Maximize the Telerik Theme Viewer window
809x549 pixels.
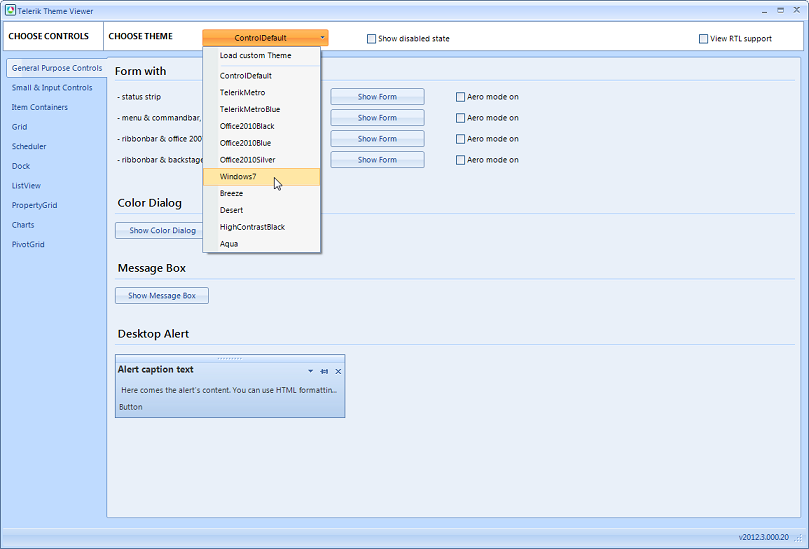pos(781,10)
